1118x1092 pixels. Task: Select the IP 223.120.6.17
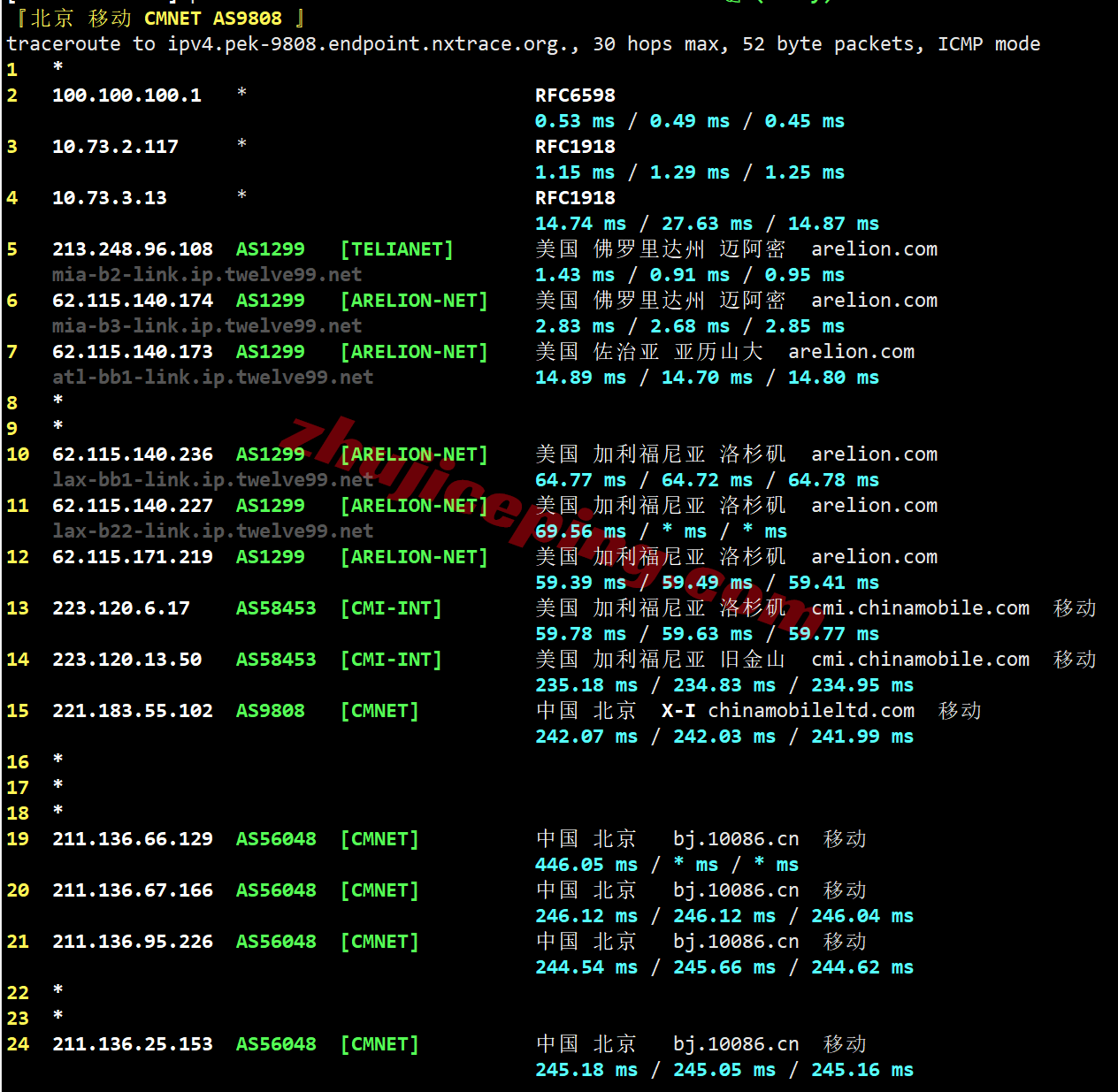(x=121, y=608)
